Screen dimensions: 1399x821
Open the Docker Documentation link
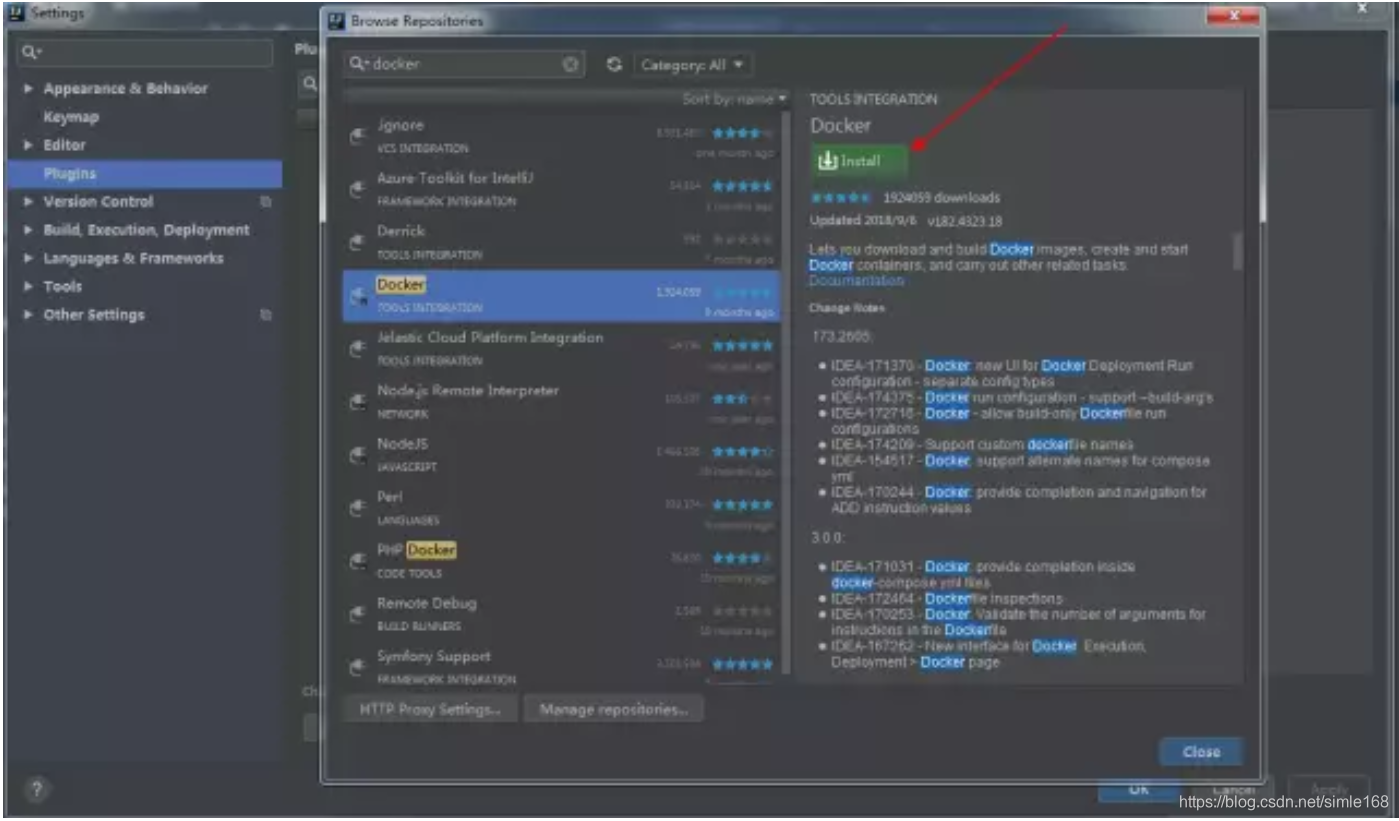tap(856, 281)
